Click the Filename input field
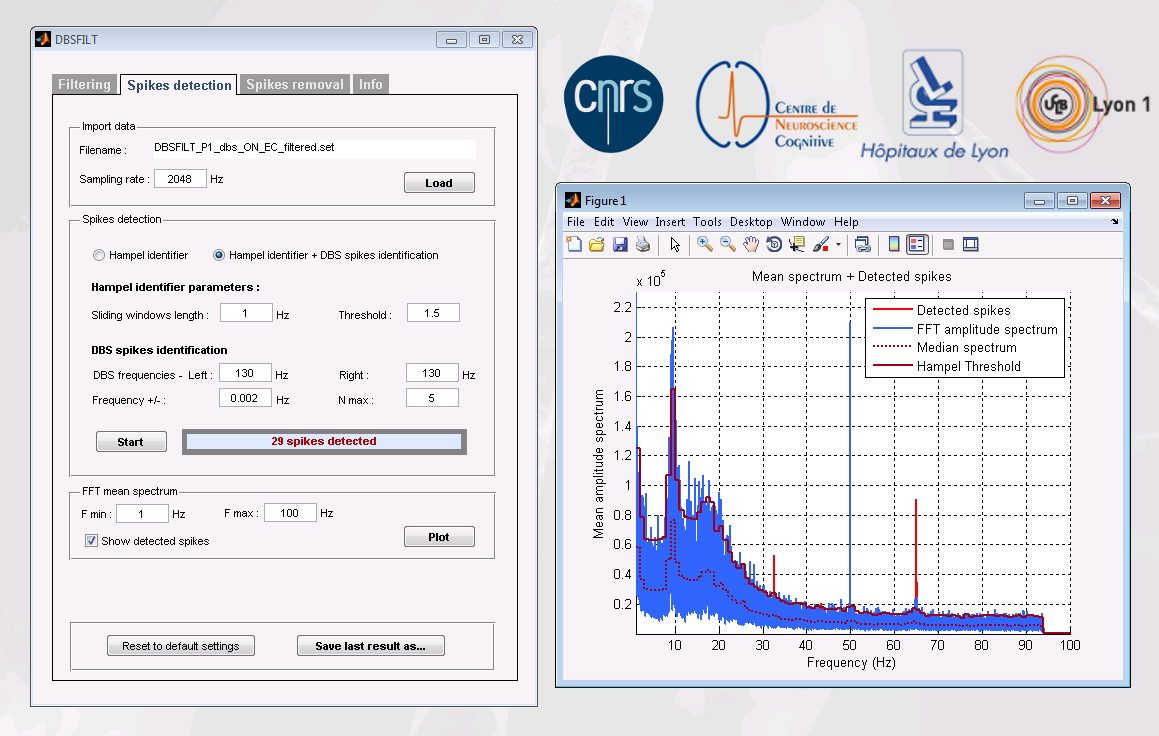 click(313, 148)
